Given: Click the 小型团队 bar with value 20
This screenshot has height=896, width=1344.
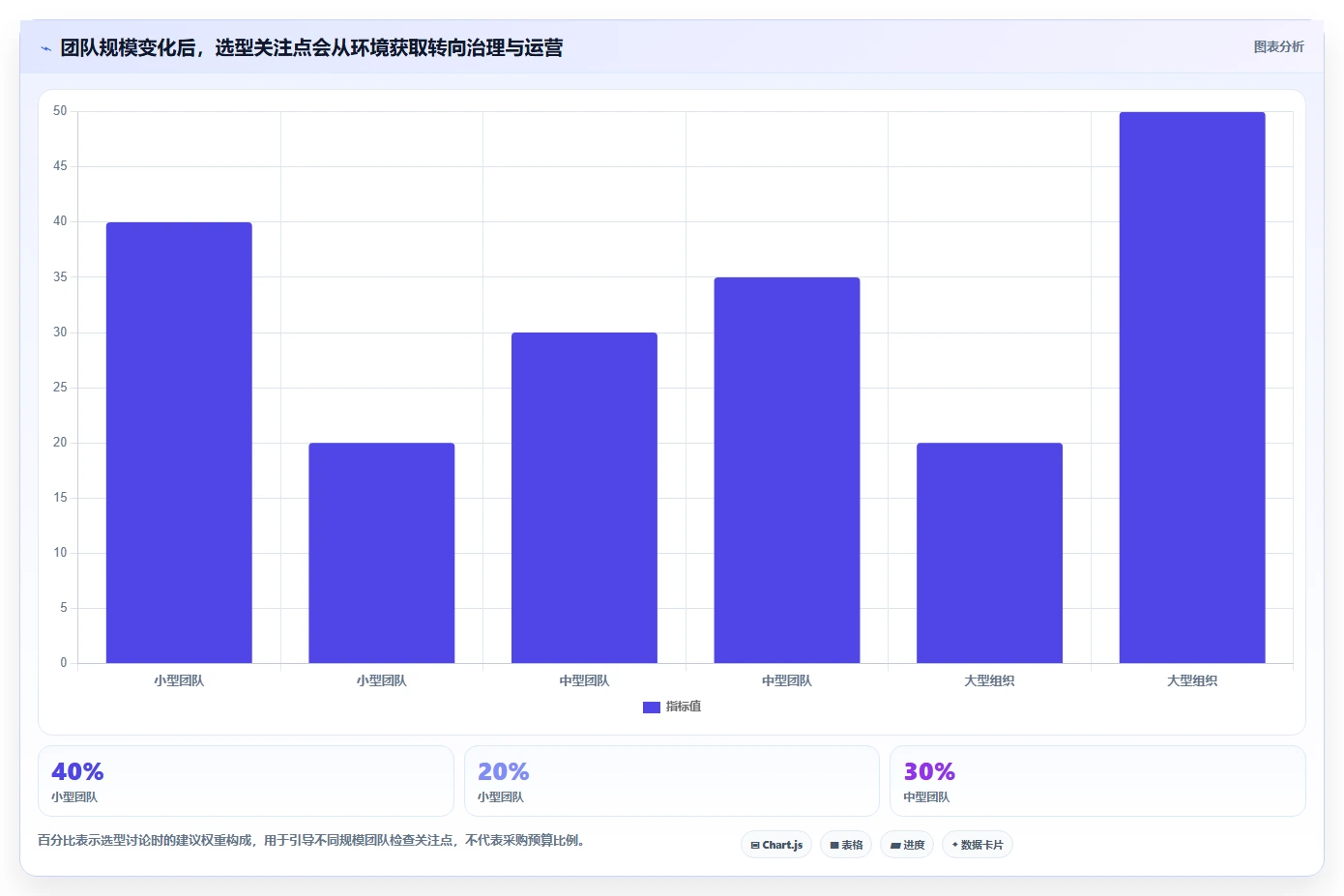Looking at the screenshot, I should tap(382, 553).
